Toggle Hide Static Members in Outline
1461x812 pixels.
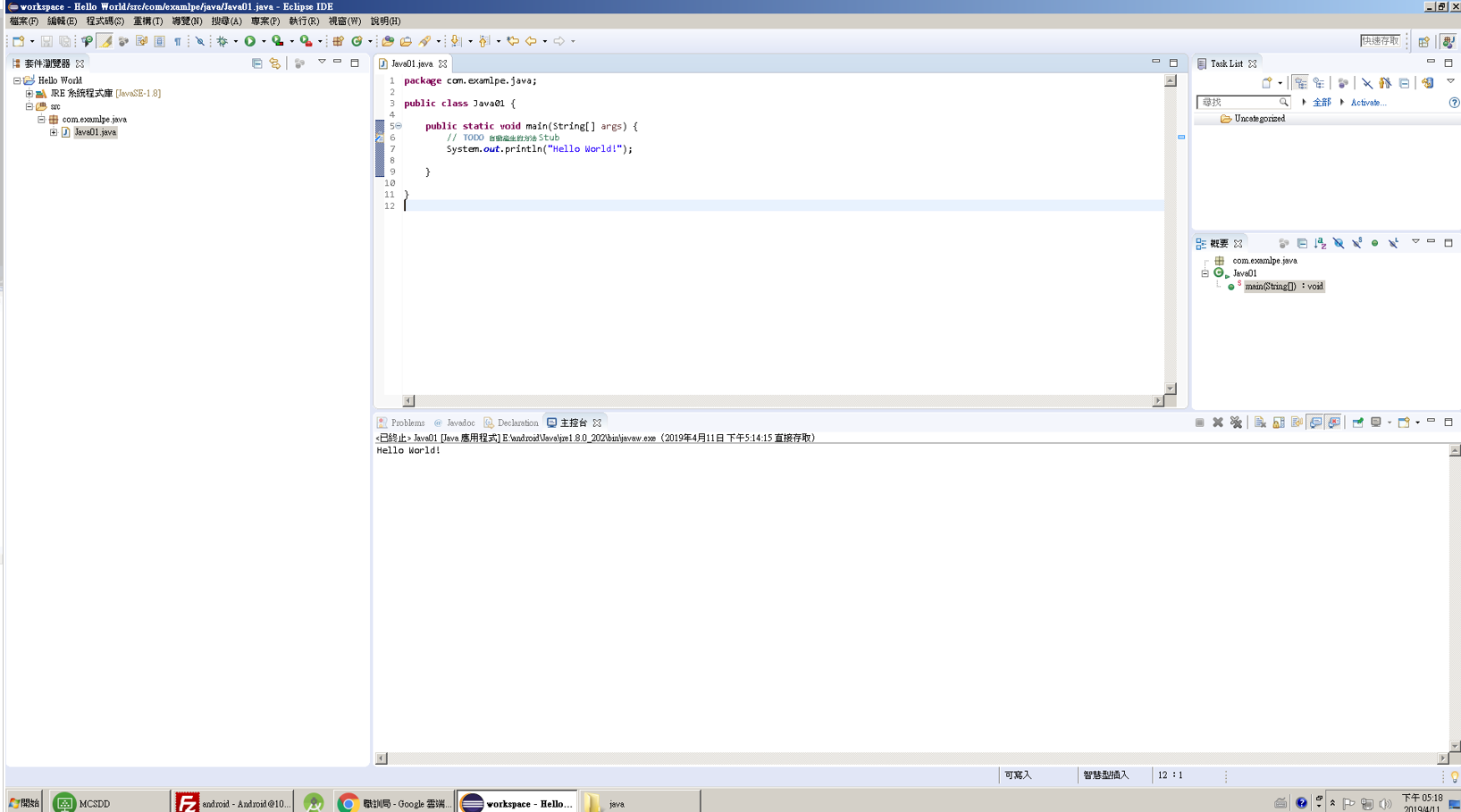[x=1356, y=243]
